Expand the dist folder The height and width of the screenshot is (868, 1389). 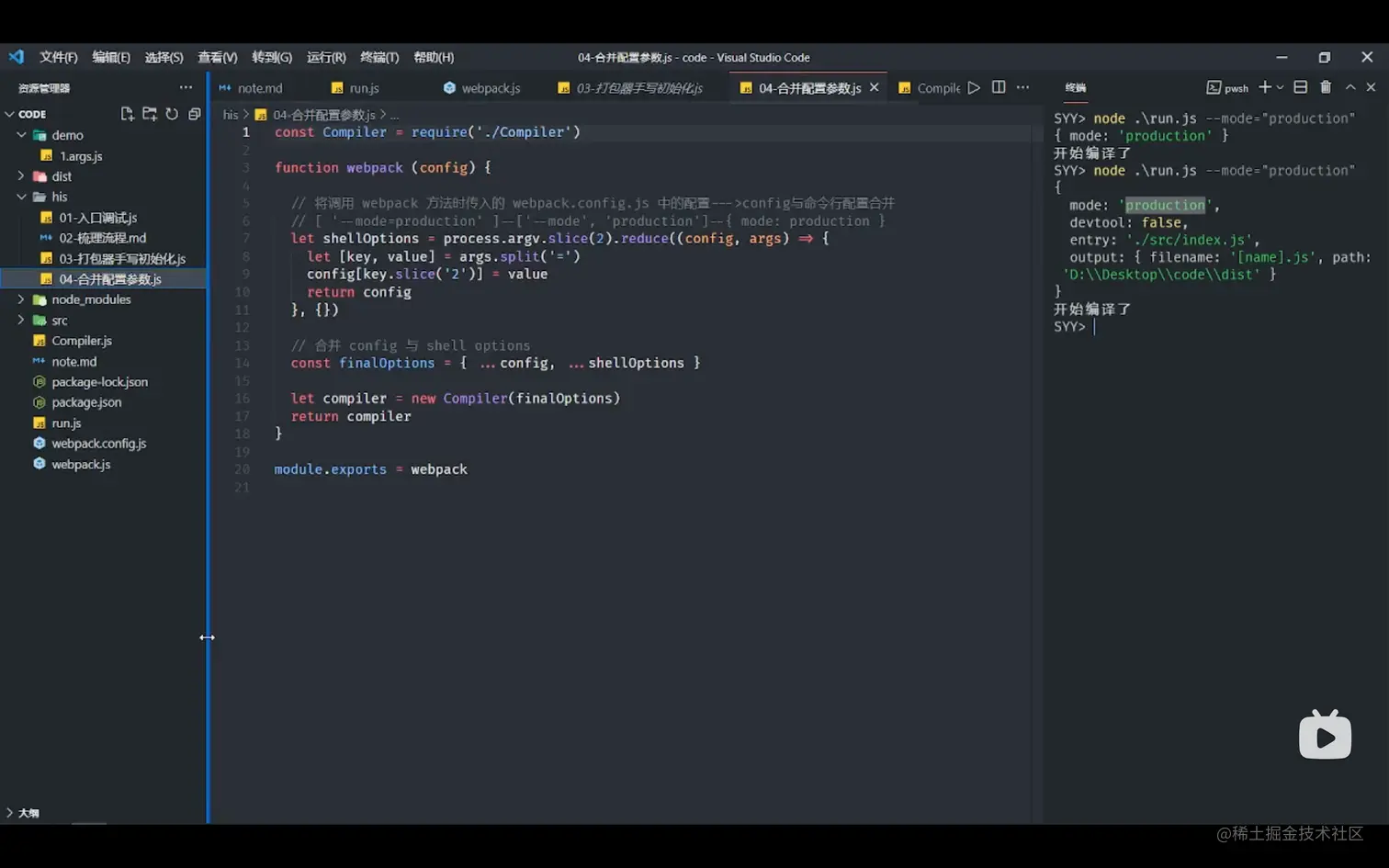pos(21,176)
